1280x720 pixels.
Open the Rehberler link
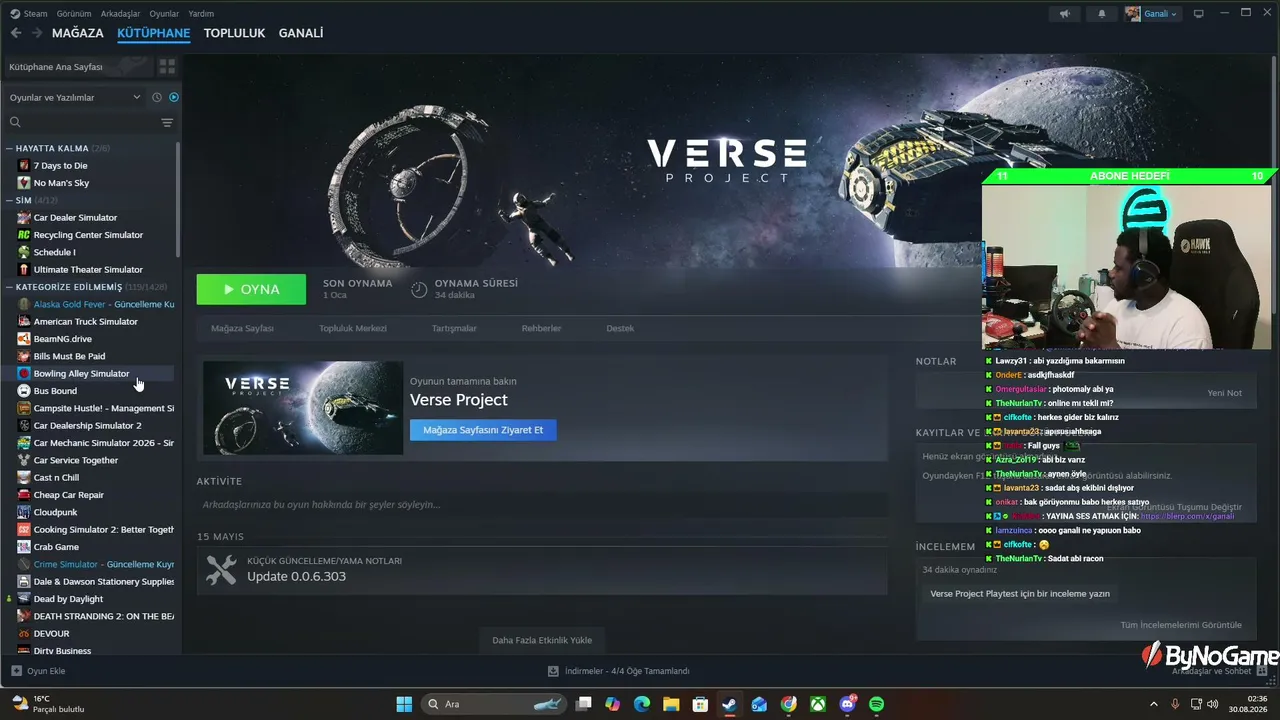tap(541, 328)
